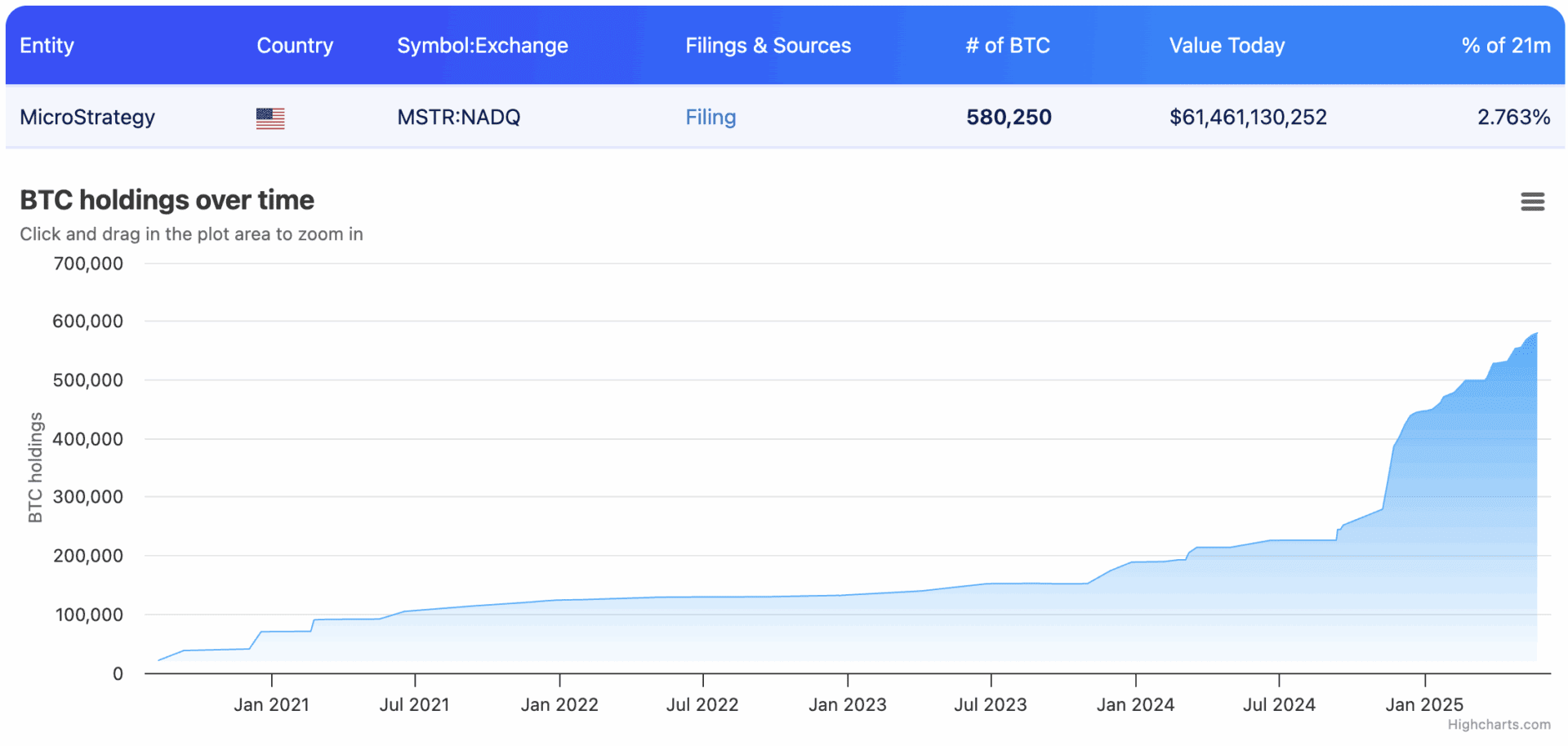Click the 200,000 y-axis label

pyautogui.click(x=88, y=556)
